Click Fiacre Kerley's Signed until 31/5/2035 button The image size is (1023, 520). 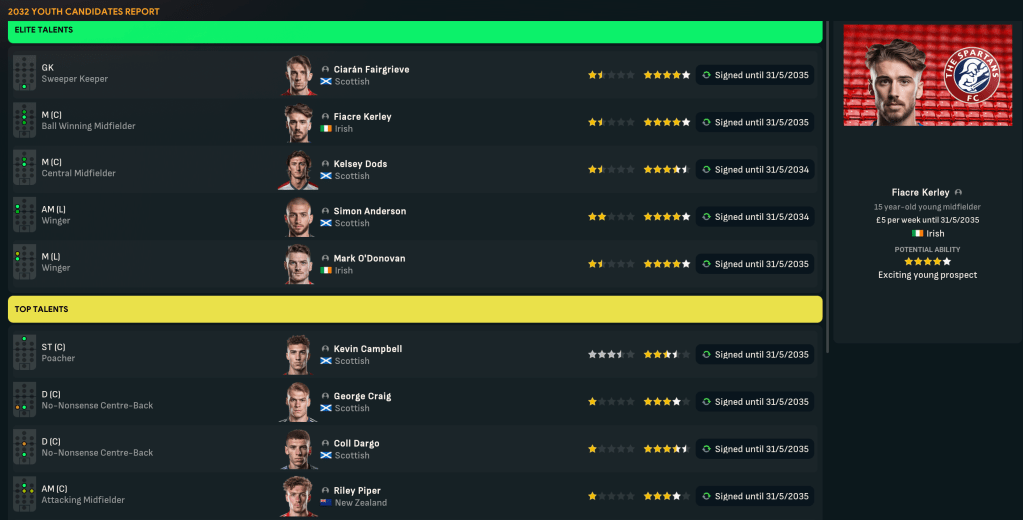(755, 122)
